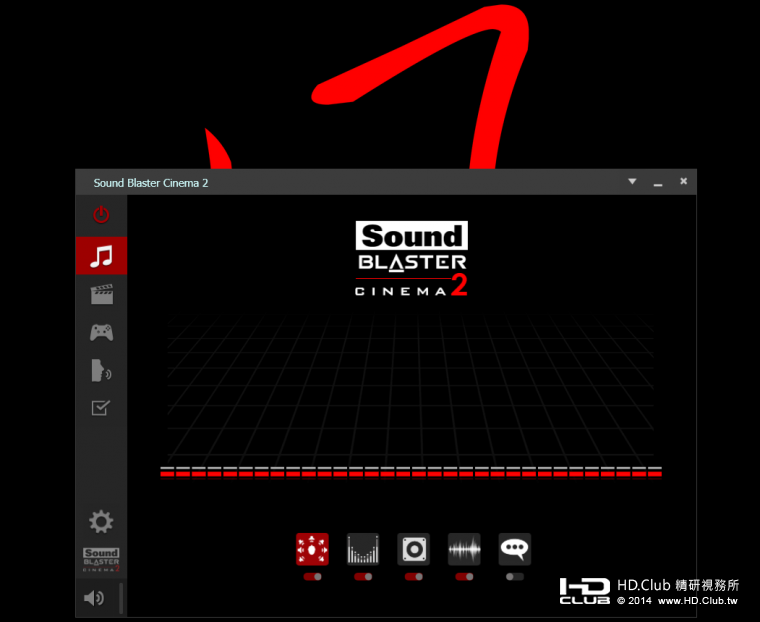The width and height of the screenshot is (760, 622).
Task: Open the settings gear icon
Action: tap(101, 522)
